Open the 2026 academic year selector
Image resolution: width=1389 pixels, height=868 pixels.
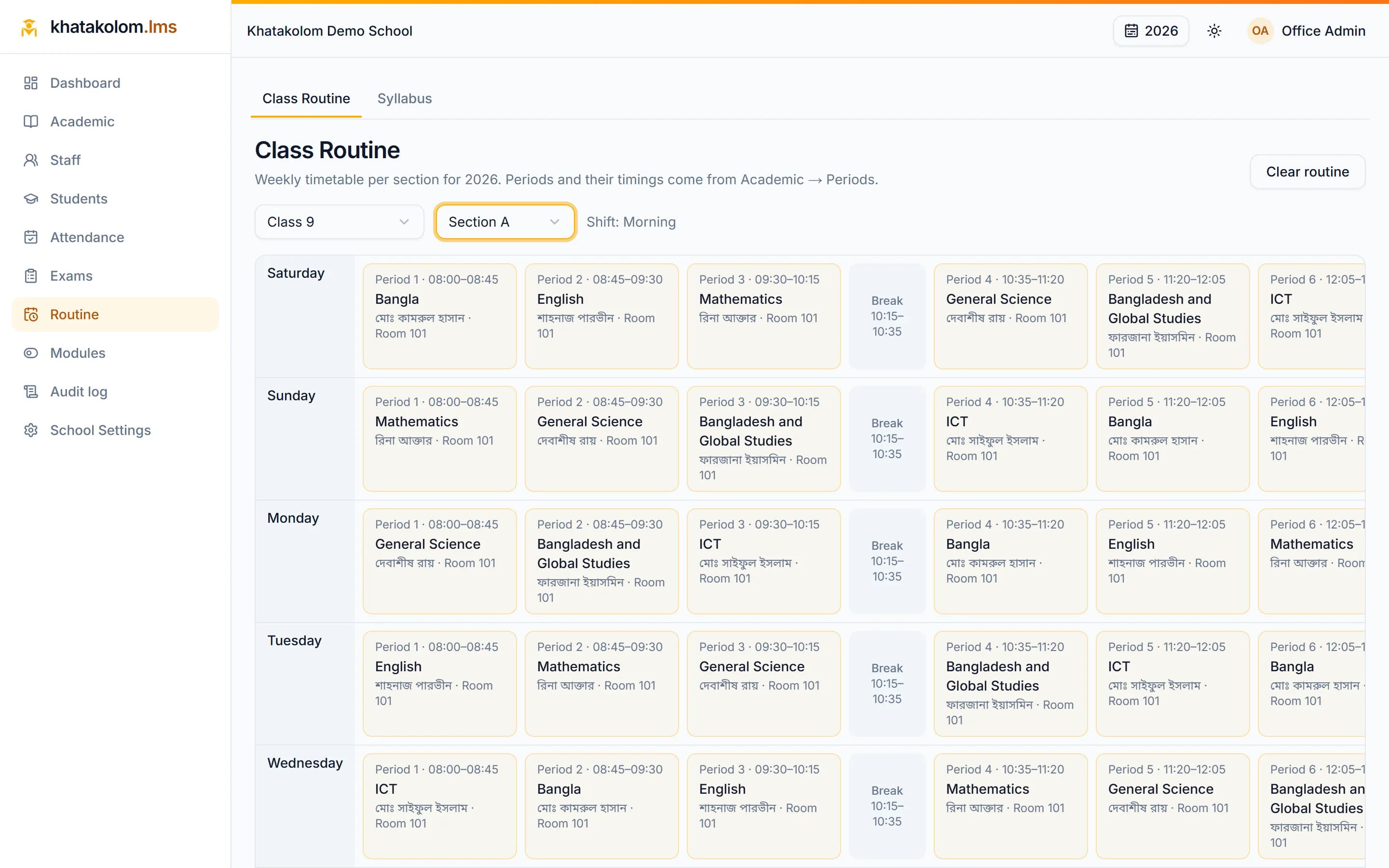point(1151,31)
